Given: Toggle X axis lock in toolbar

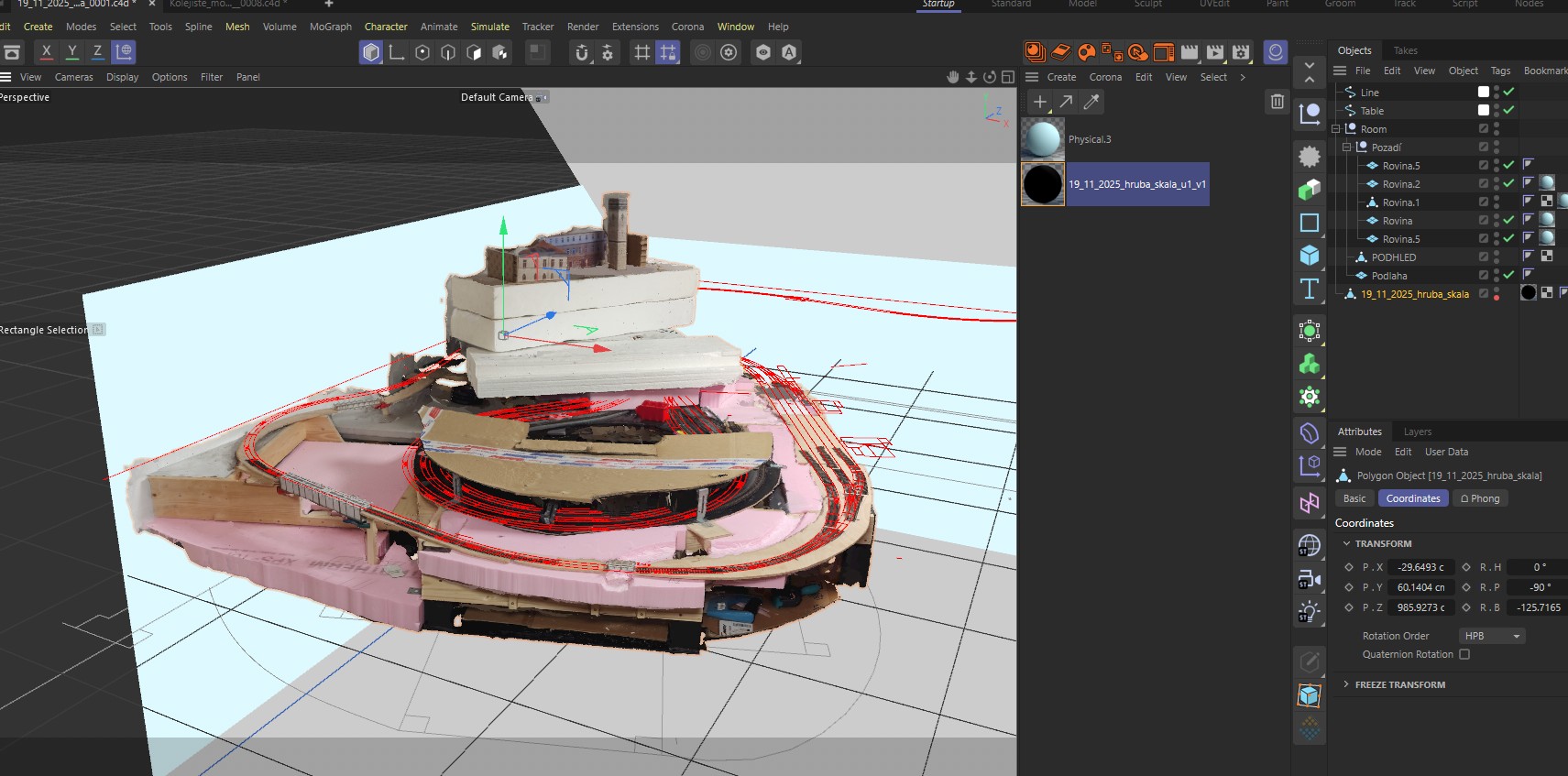Looking at the screenshot, I should [46, 52].
